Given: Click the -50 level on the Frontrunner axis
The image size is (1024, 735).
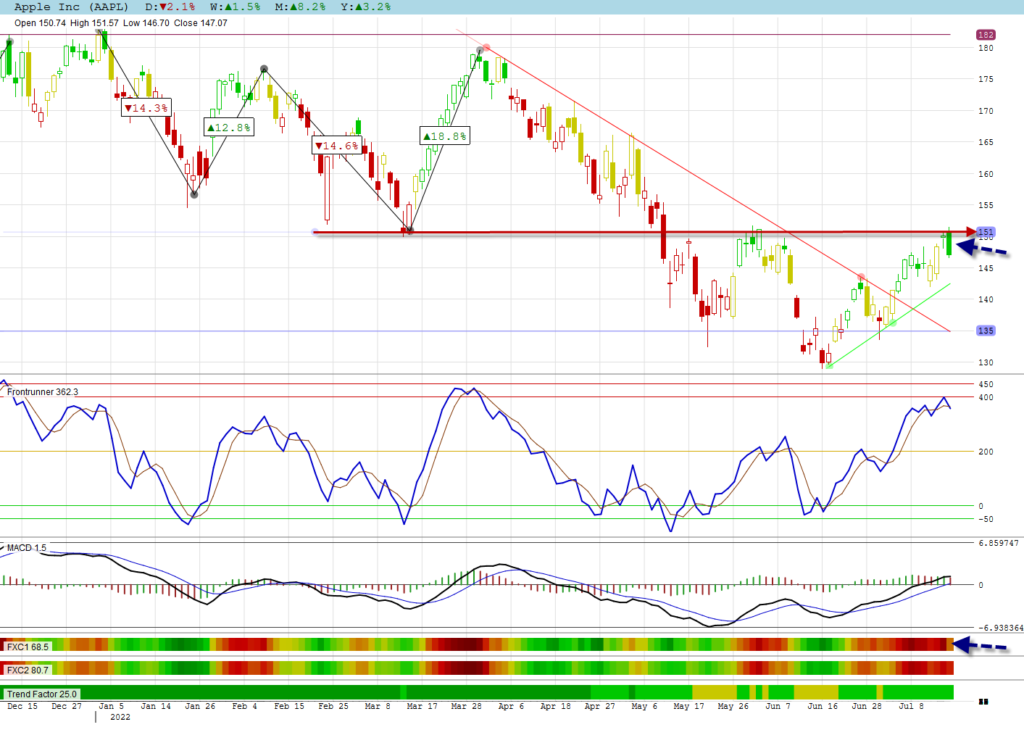Looking at the screenshot, I should point(985,519).
